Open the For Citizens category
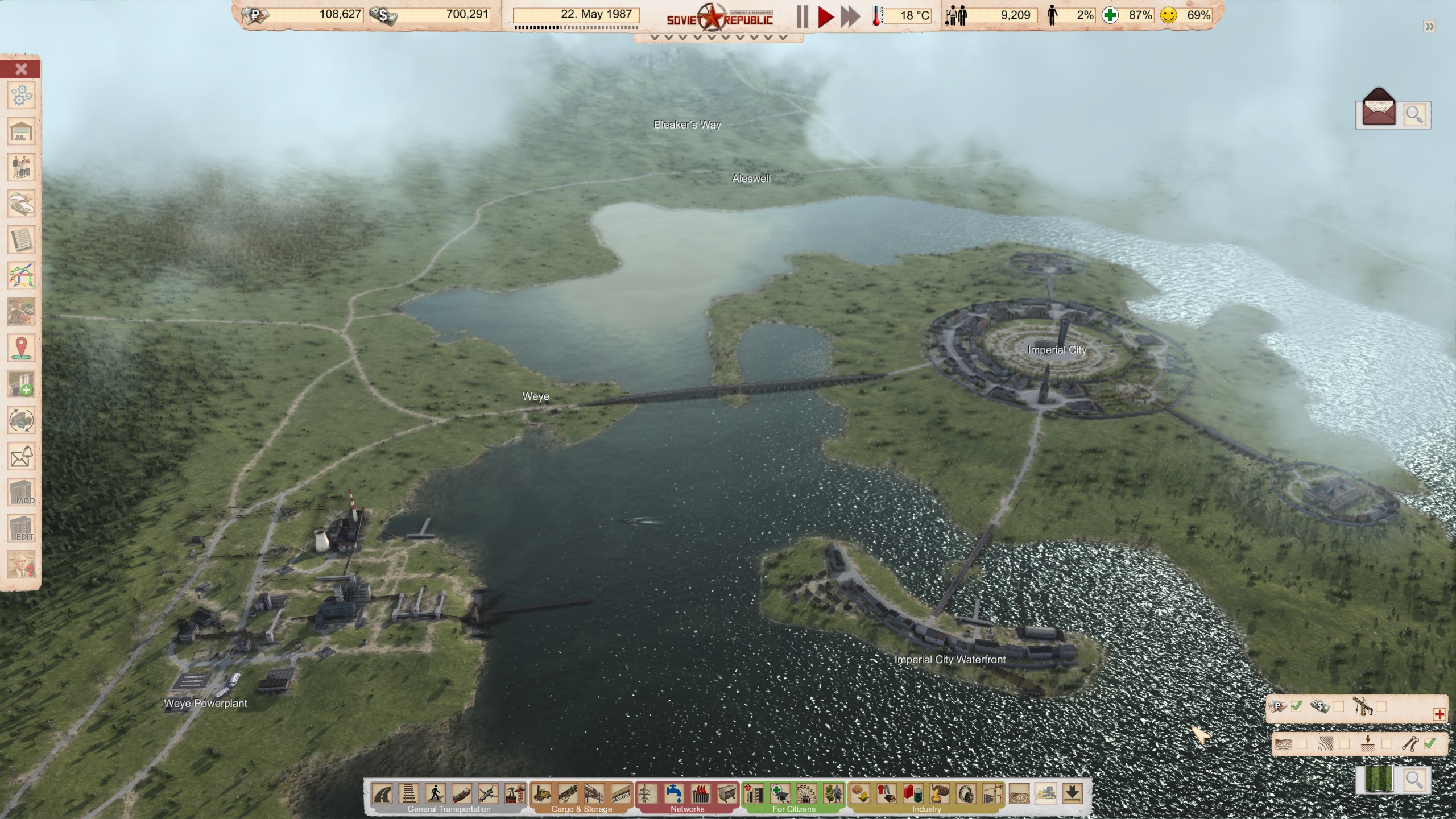The image size is (1456, 819). tap(794, 809)
